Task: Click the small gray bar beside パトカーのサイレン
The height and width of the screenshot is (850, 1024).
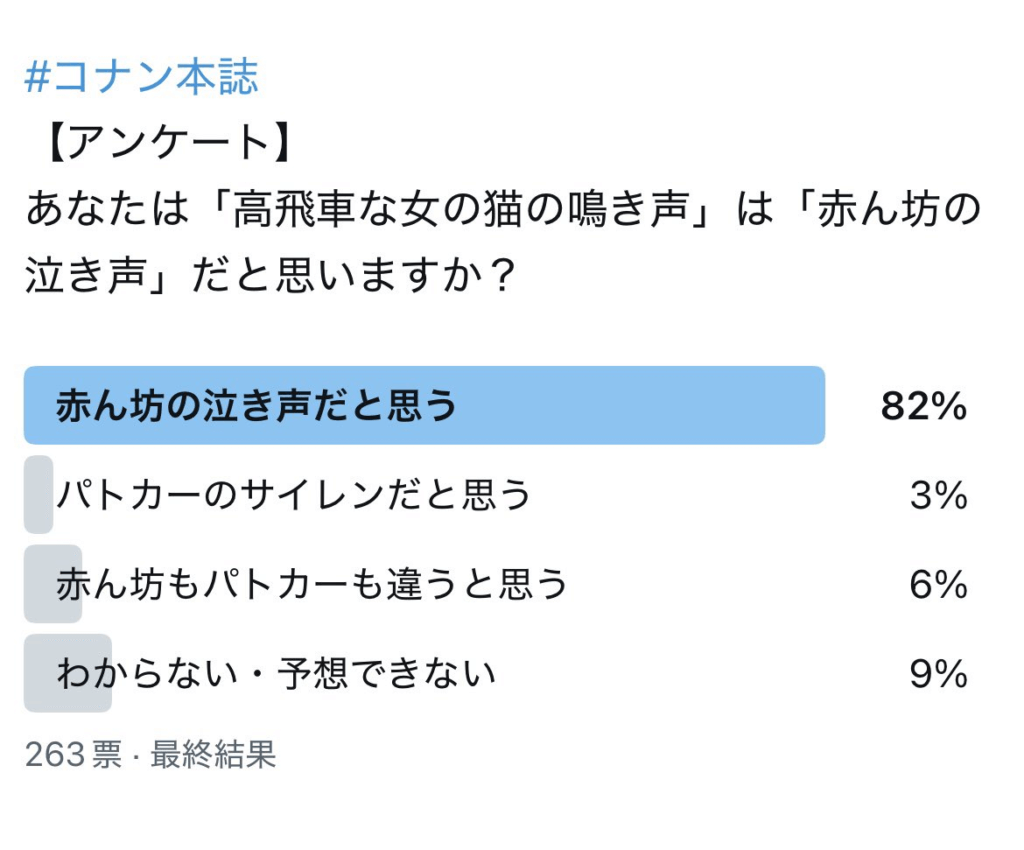Action: pos(39,494)
